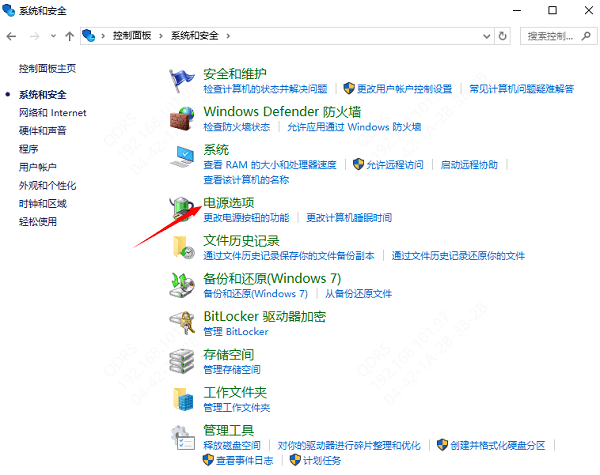Click 对你的驱动器进行碎片整理和优化

tap(349, 445)
